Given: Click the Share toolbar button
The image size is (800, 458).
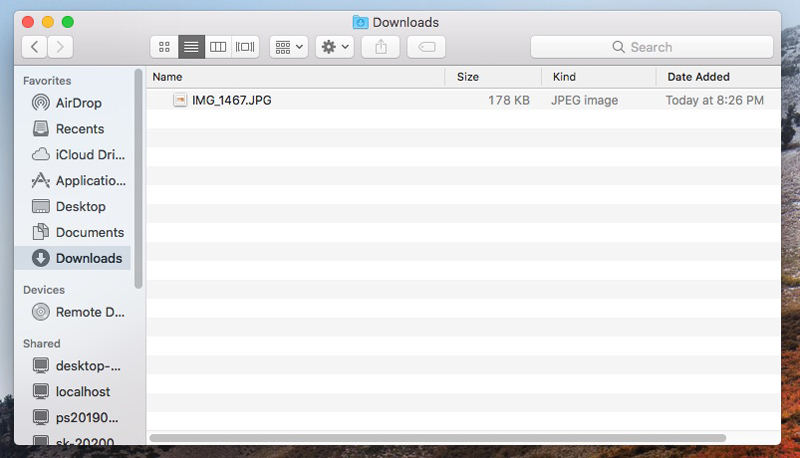Looking at the screenshot, I should 381,47.
